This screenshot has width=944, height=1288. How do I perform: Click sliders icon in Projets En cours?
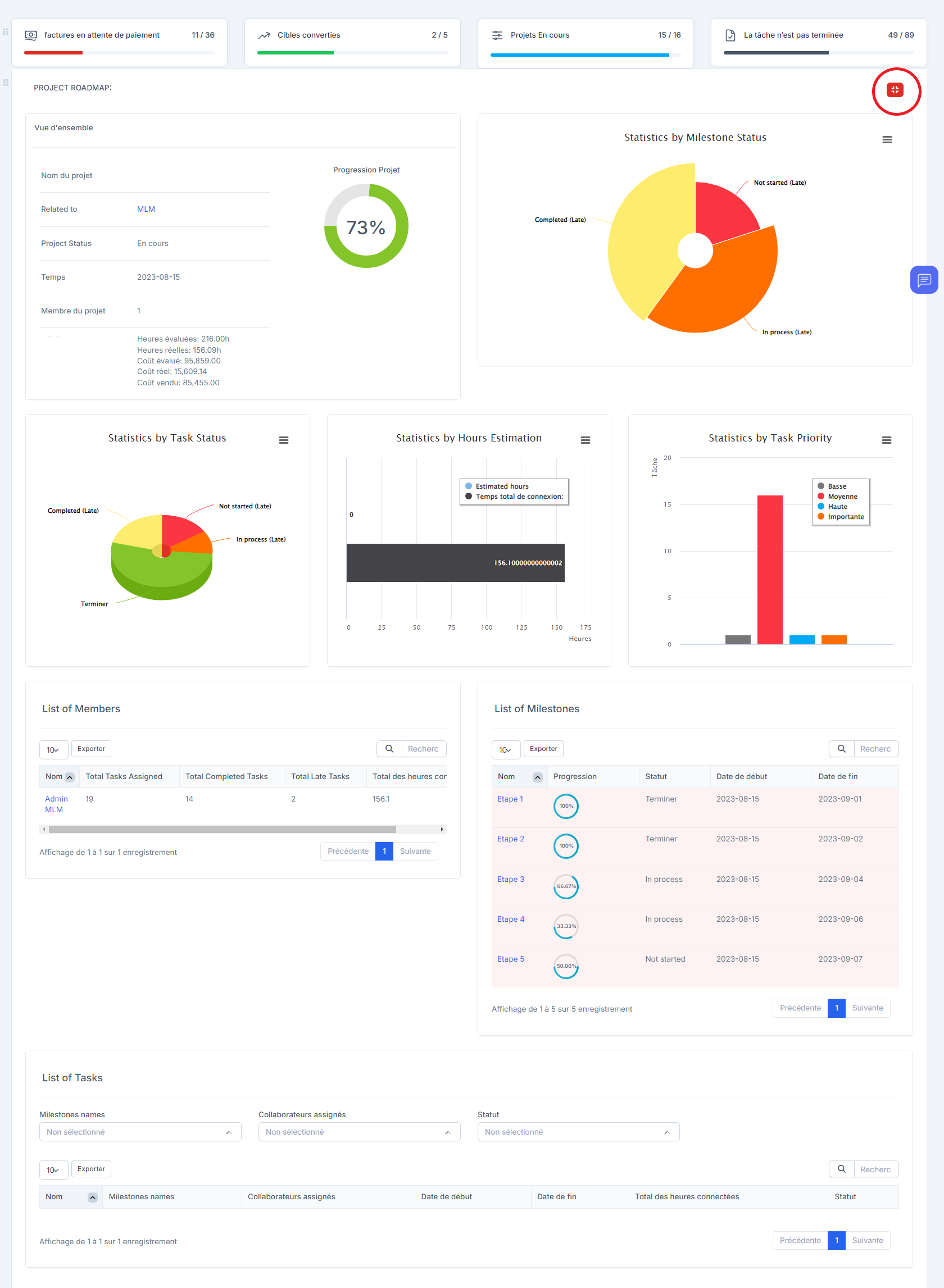pyautogui.click(x=497, y=35)
